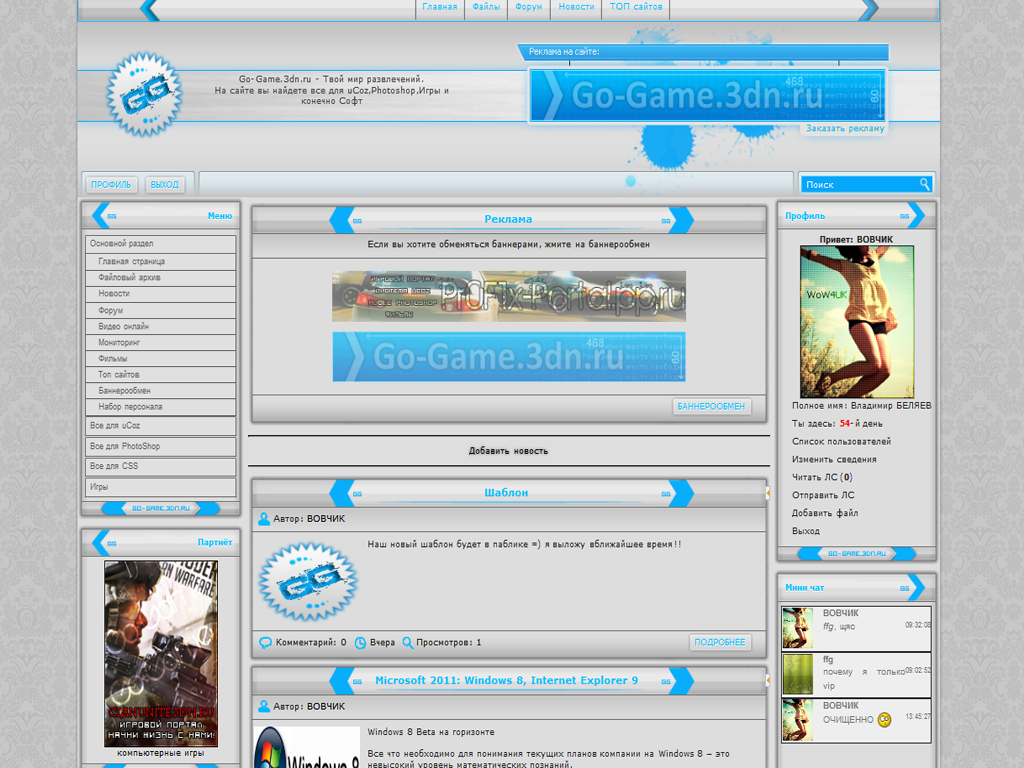Go to ТОП сайтов in top menu
Image resolution: width=1024 pixels, height=768 pixels.
636,7
